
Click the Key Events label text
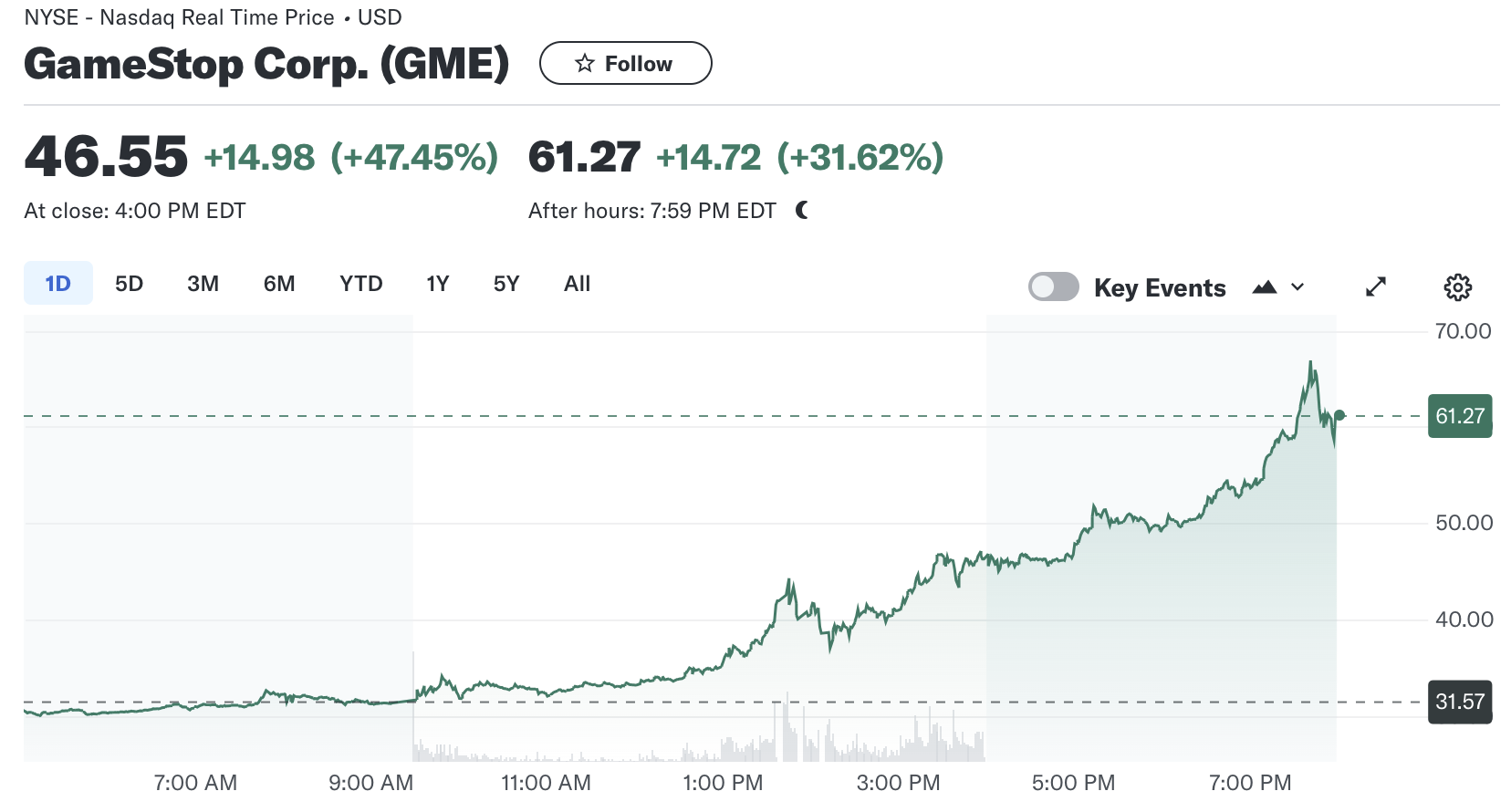point(1160,287)
